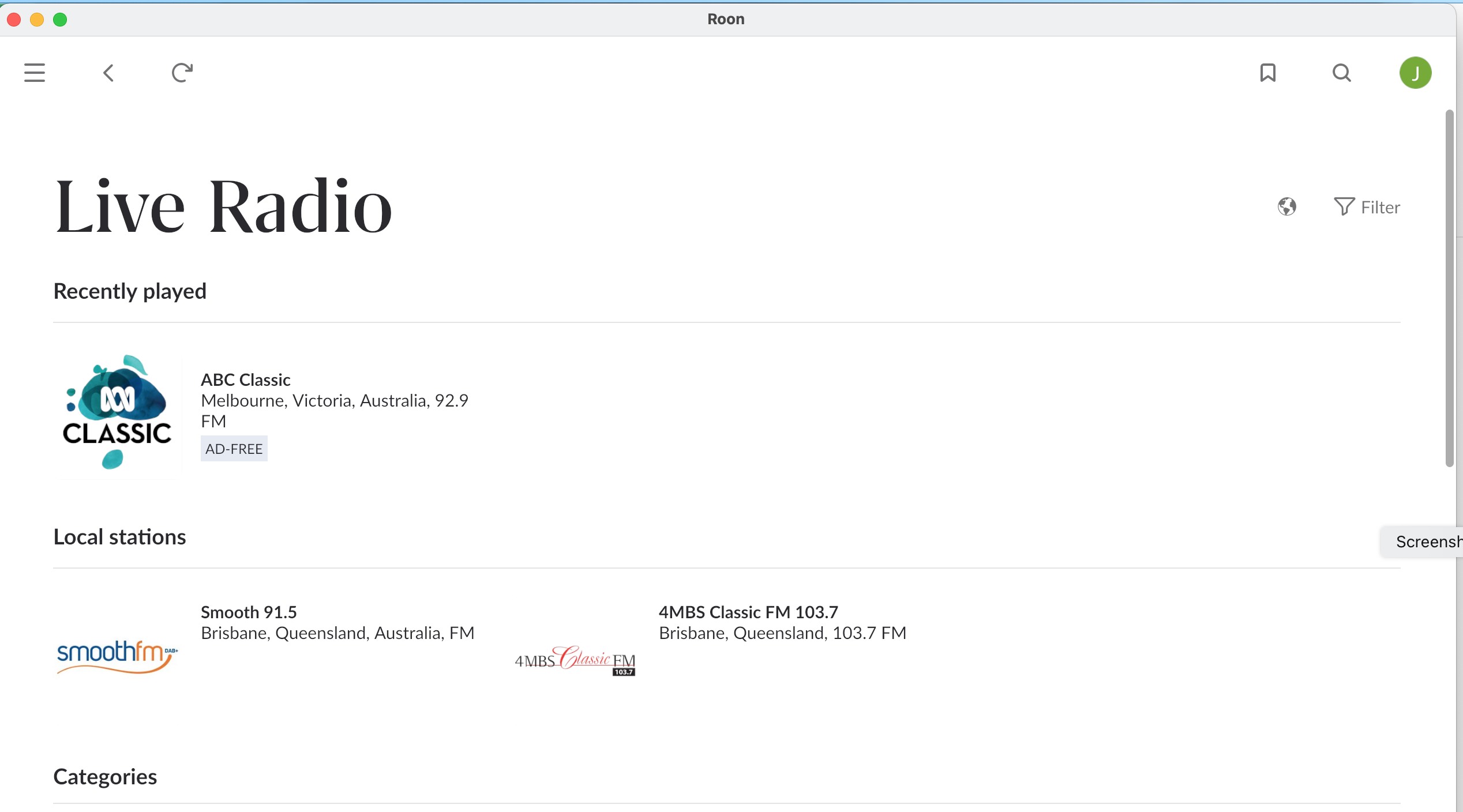Viewport: 1463px width, 812px height.
Task: Open the Recently played section header
Action: pos(130,291)
